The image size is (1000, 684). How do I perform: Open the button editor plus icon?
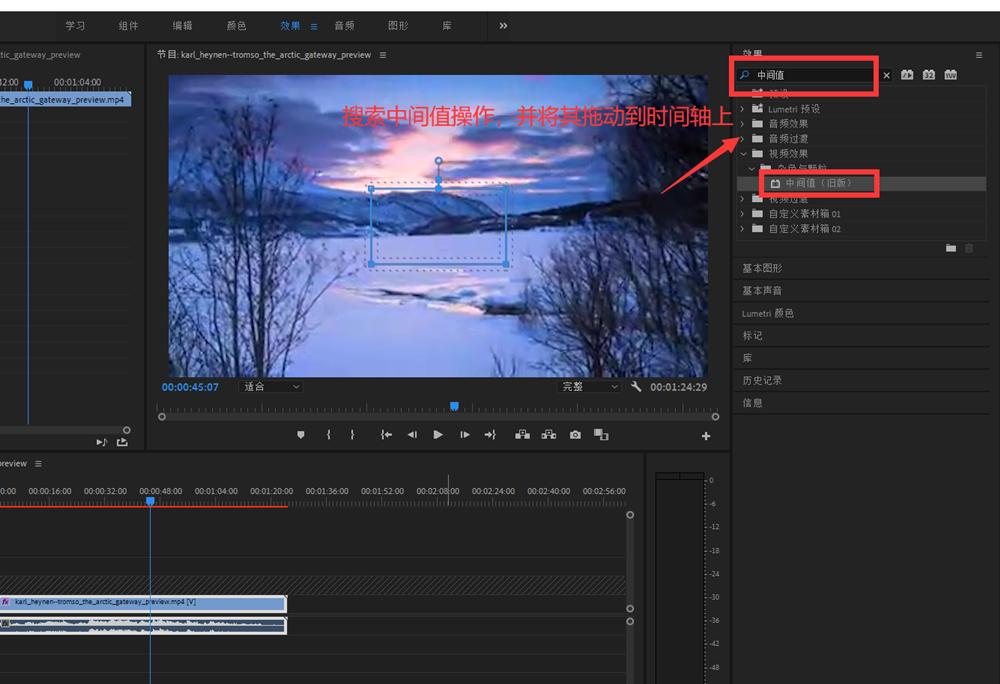pyautogui.click(x=706, y=436)
